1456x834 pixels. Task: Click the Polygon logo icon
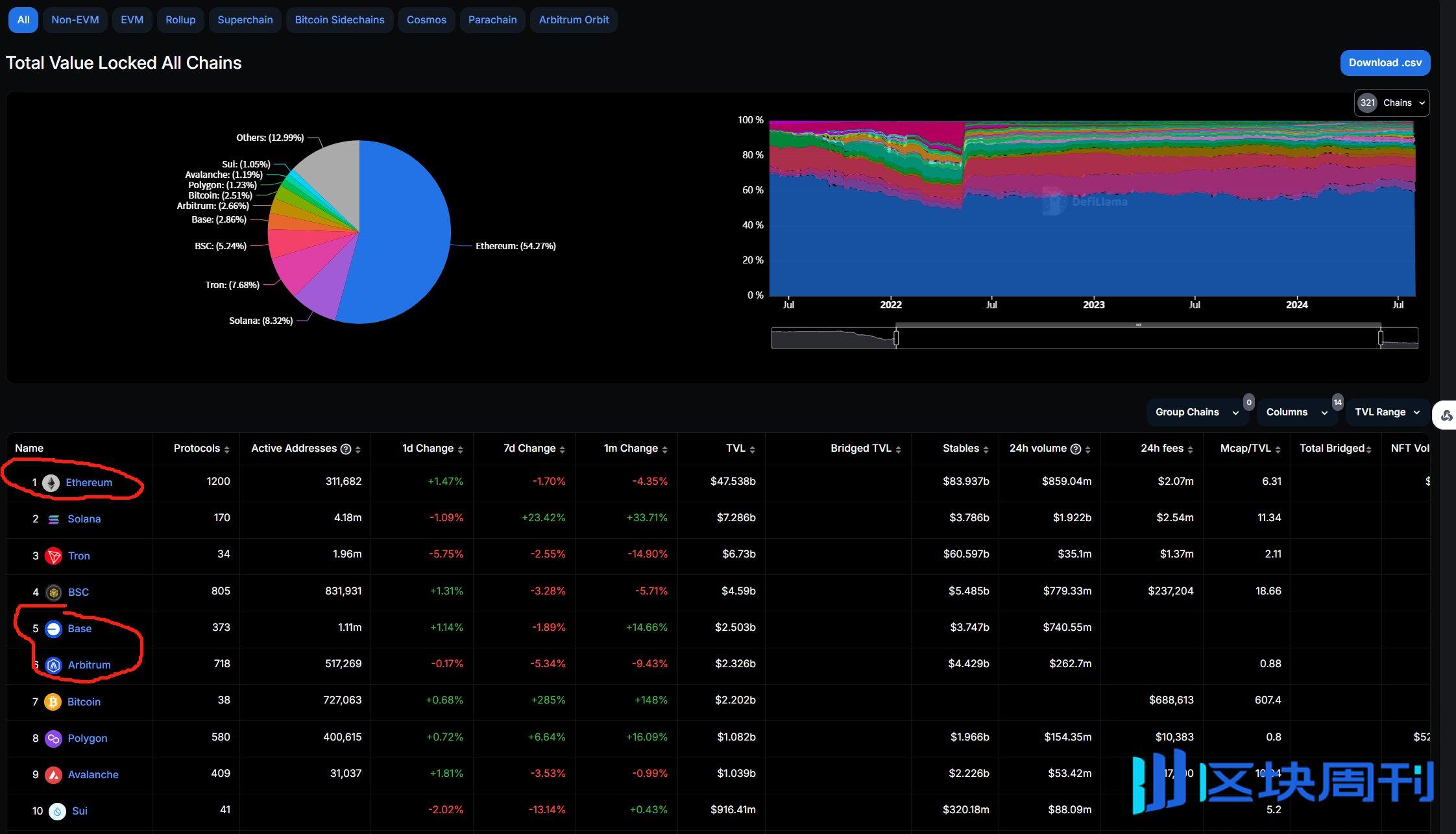(53, 739)
